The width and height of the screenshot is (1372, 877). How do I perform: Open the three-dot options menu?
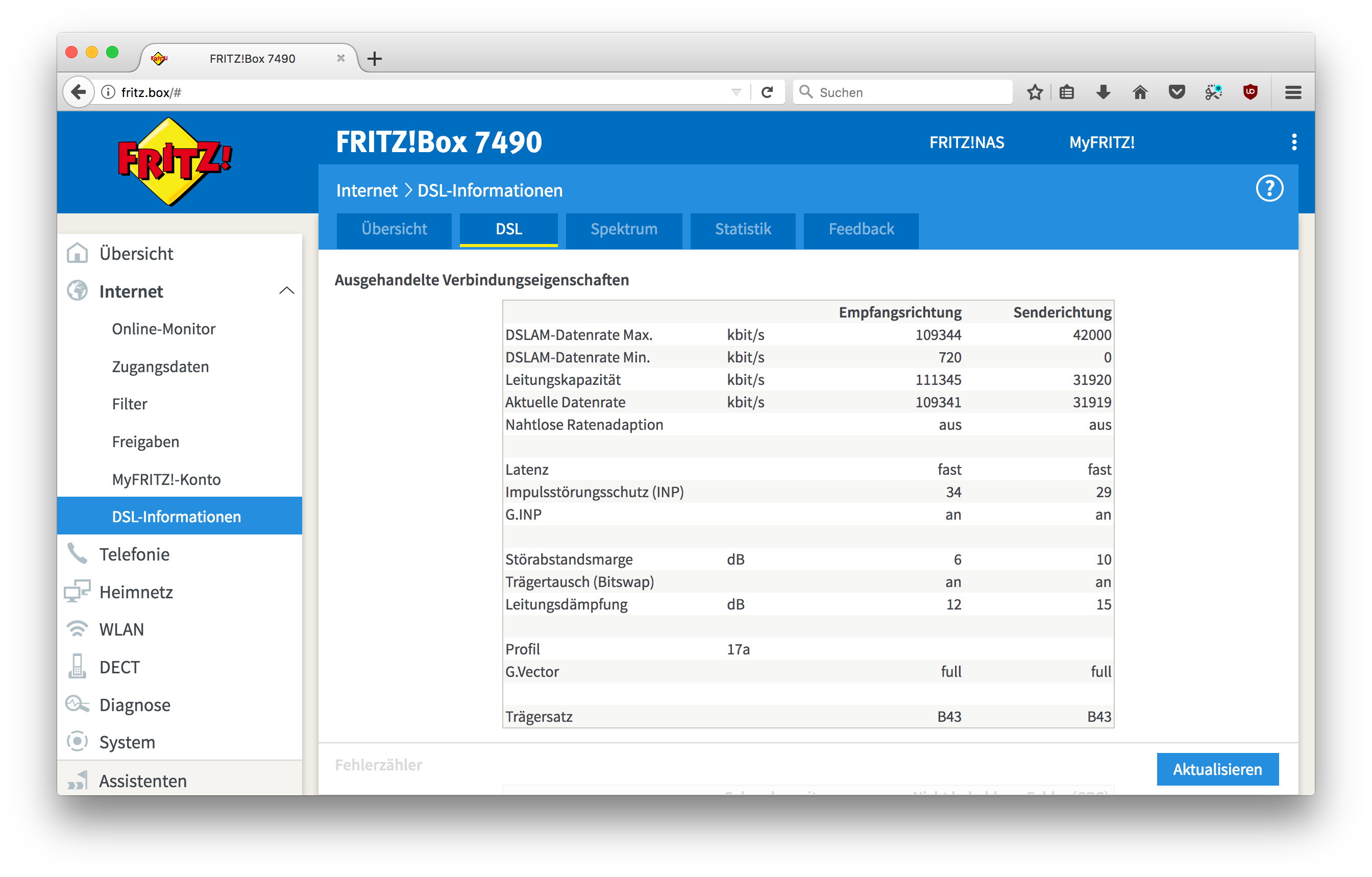1293,142
